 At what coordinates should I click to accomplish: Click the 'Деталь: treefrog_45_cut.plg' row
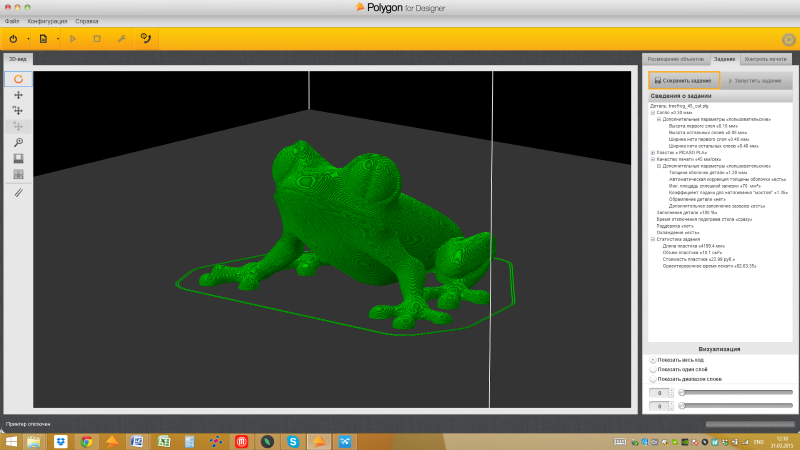(679, 106)
